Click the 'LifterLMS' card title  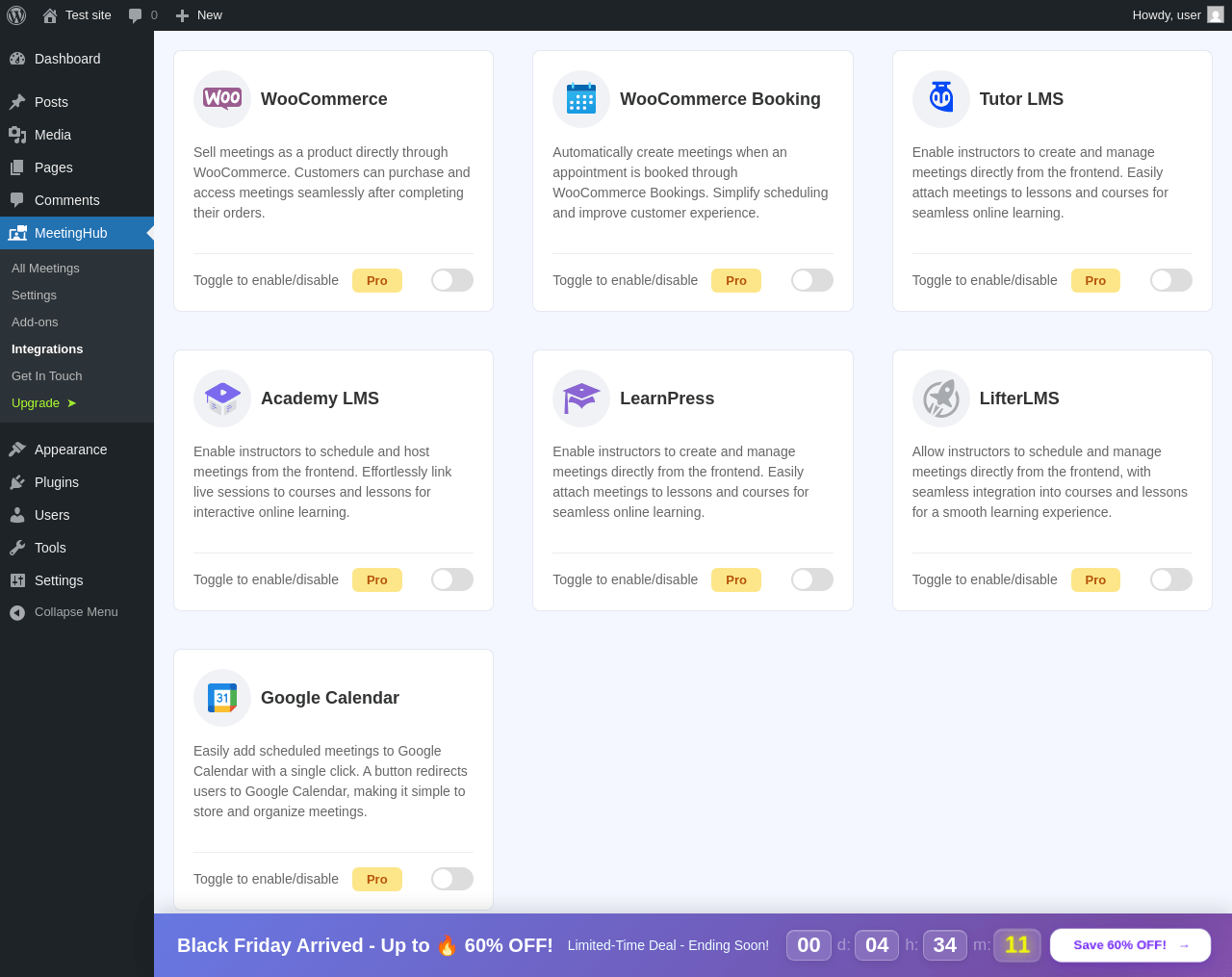(x=1019, y=399)
